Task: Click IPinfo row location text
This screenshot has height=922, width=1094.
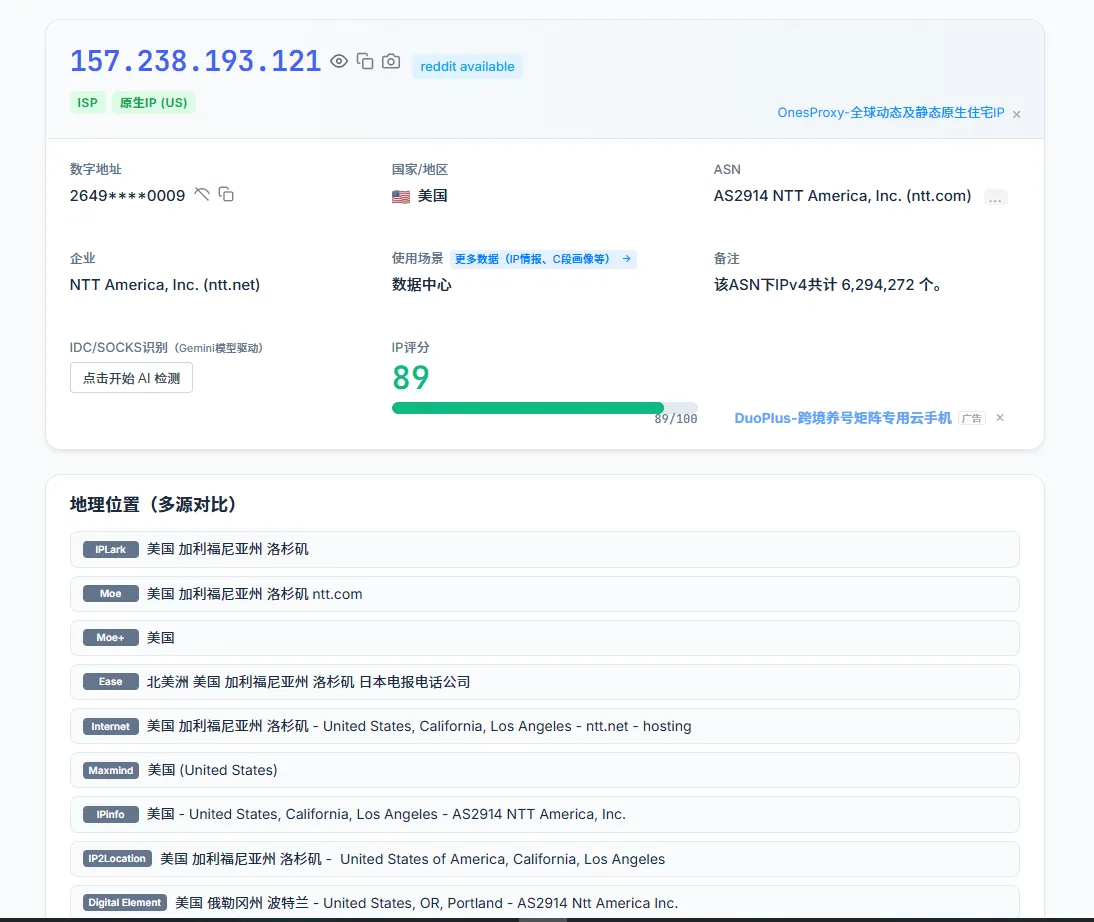Action: pos(386,814)
